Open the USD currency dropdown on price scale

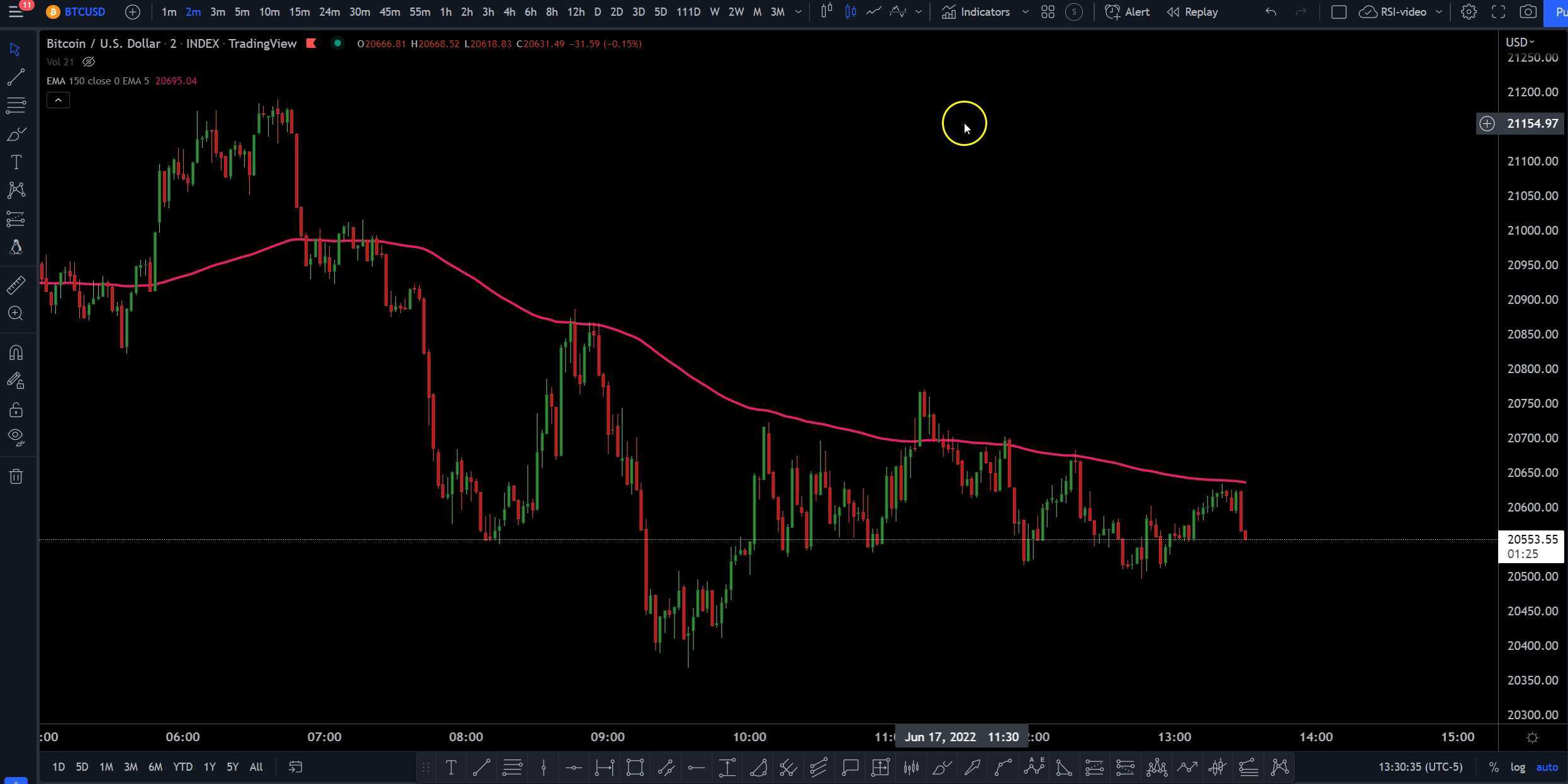click(1520, 42)
